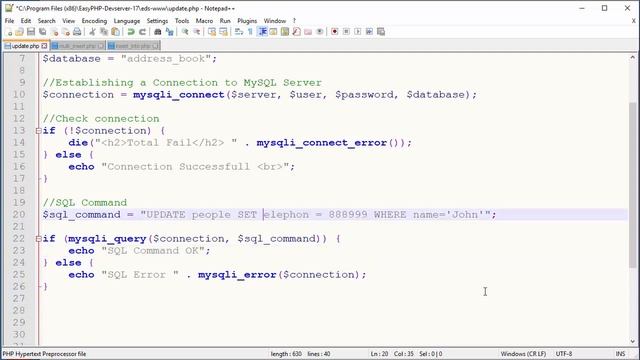
Task: Click line number 20 in margin
Action: tap(19, 215)
